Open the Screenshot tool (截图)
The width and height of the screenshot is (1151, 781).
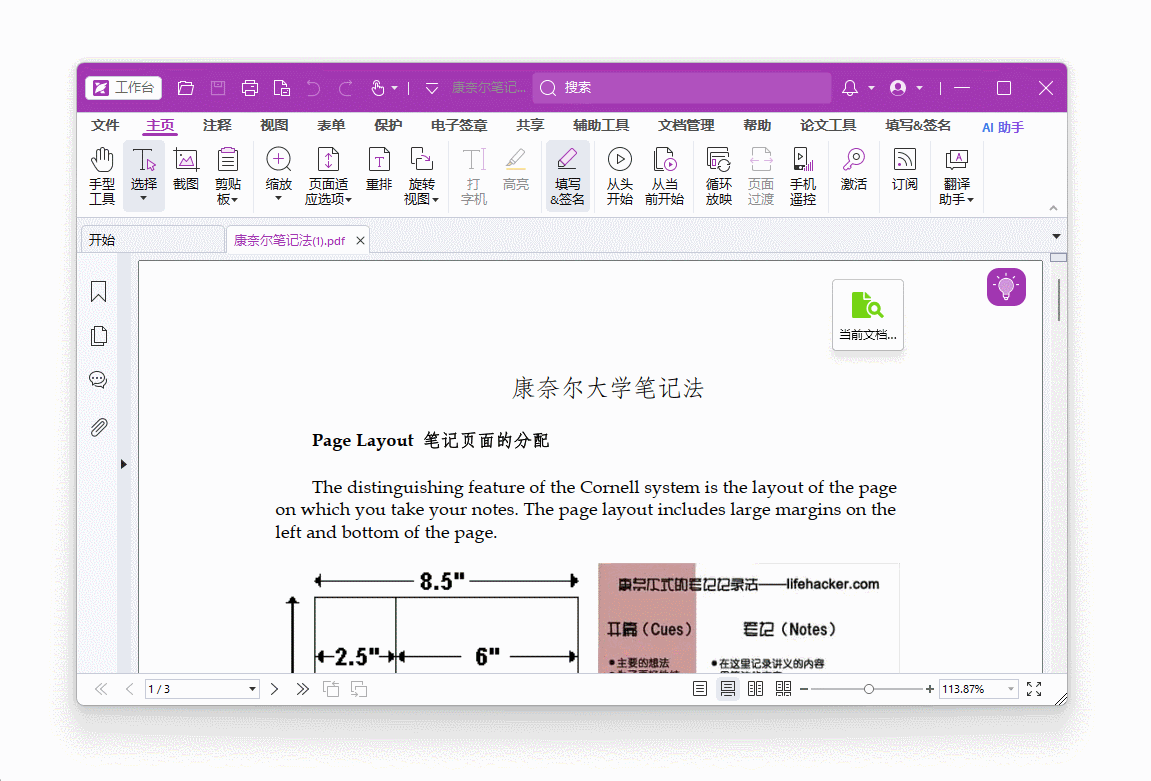click(x=186, y=170)
